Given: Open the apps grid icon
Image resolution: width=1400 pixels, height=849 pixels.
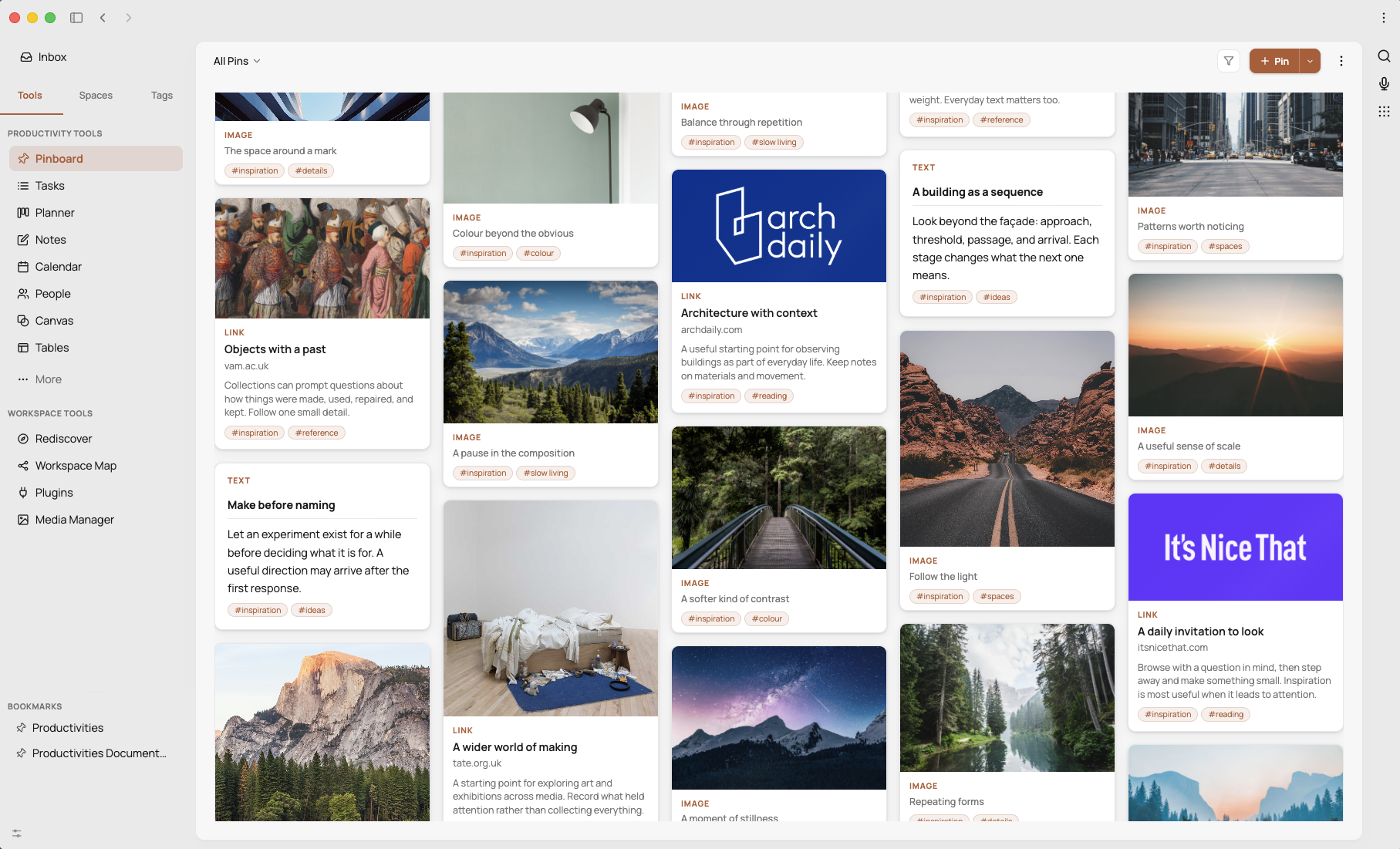Looking at the screenshot, I should pos(1384,112).
